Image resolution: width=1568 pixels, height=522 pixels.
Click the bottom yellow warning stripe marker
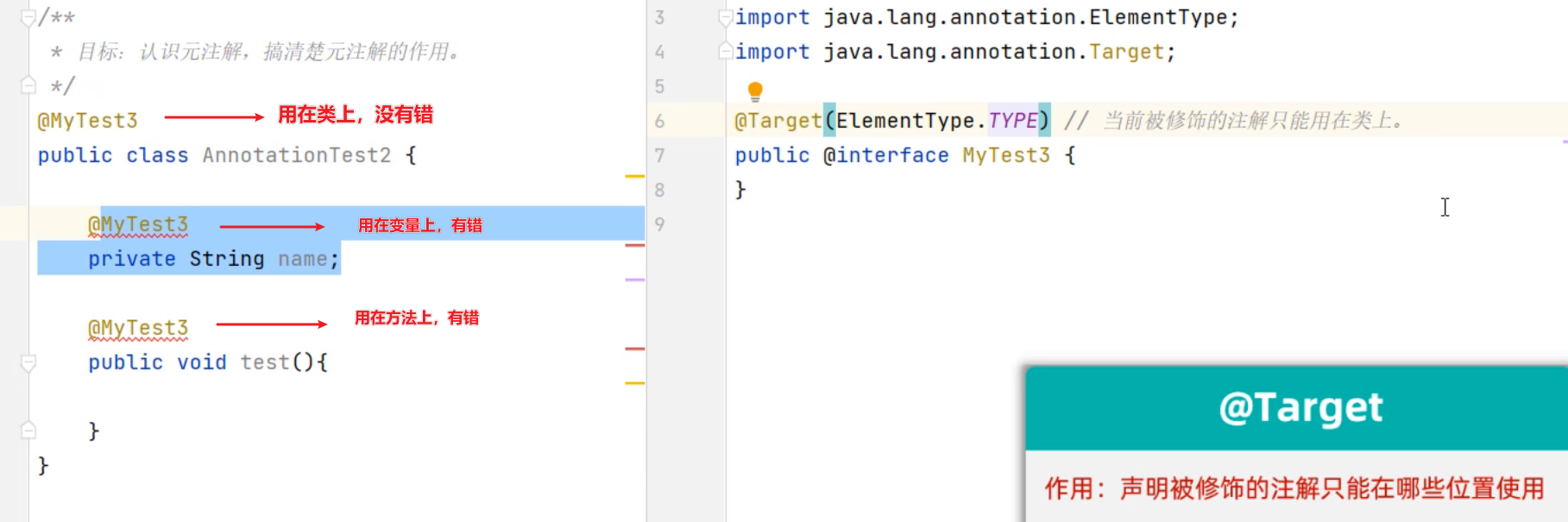click(634, 383)
